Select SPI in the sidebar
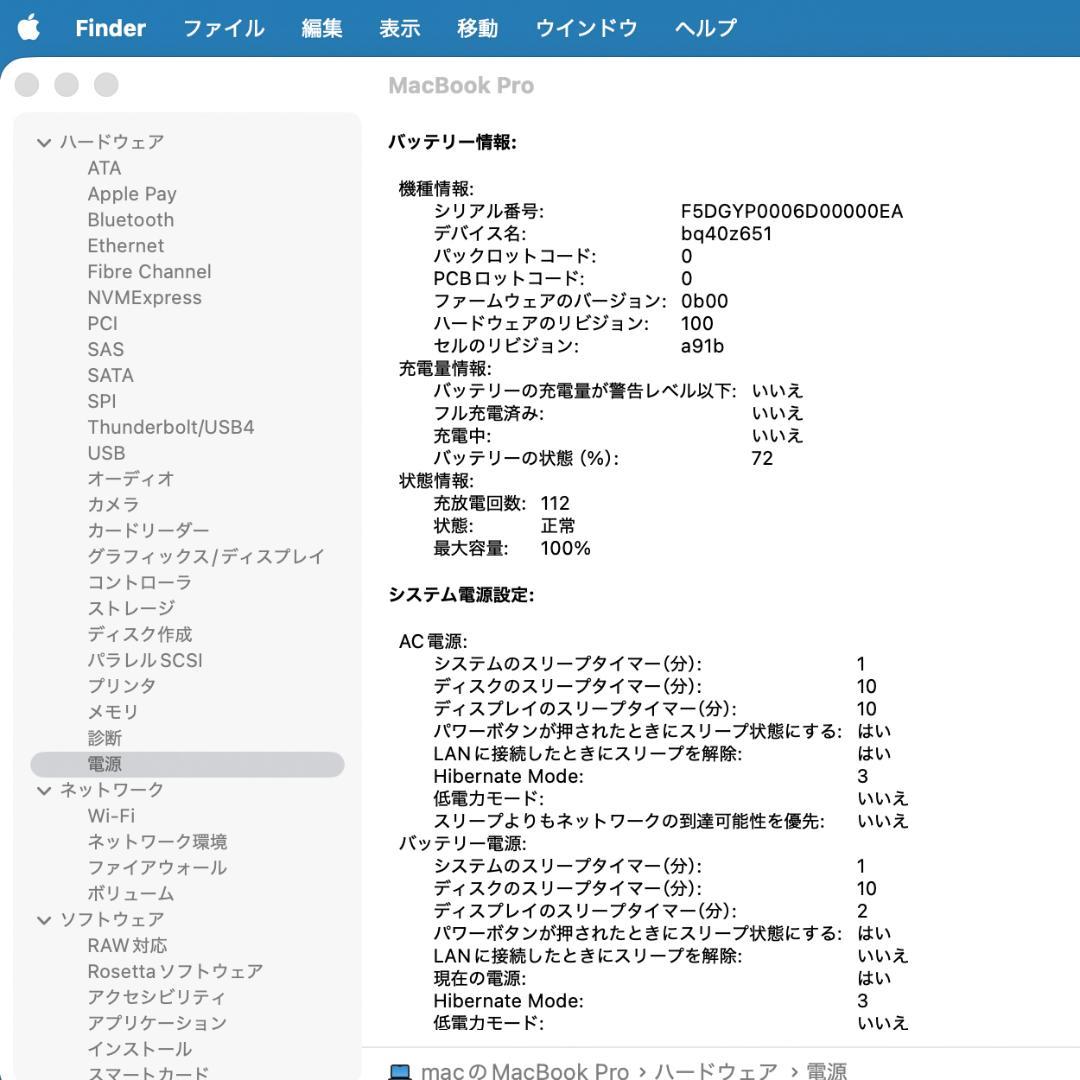The height and width of the screenshot is (1080, 1080). [x=101, y=401]
